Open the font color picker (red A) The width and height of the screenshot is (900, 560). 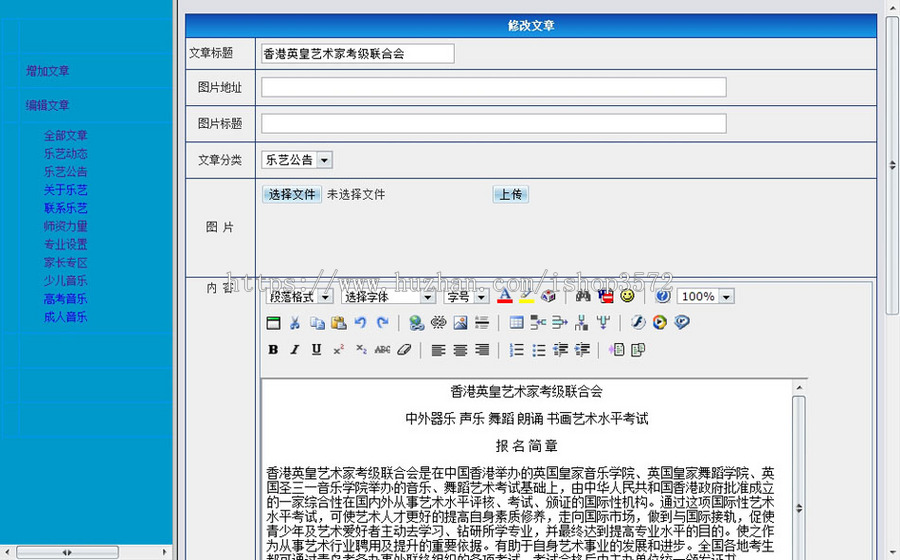pyautogui.click(x=505, y=296)
